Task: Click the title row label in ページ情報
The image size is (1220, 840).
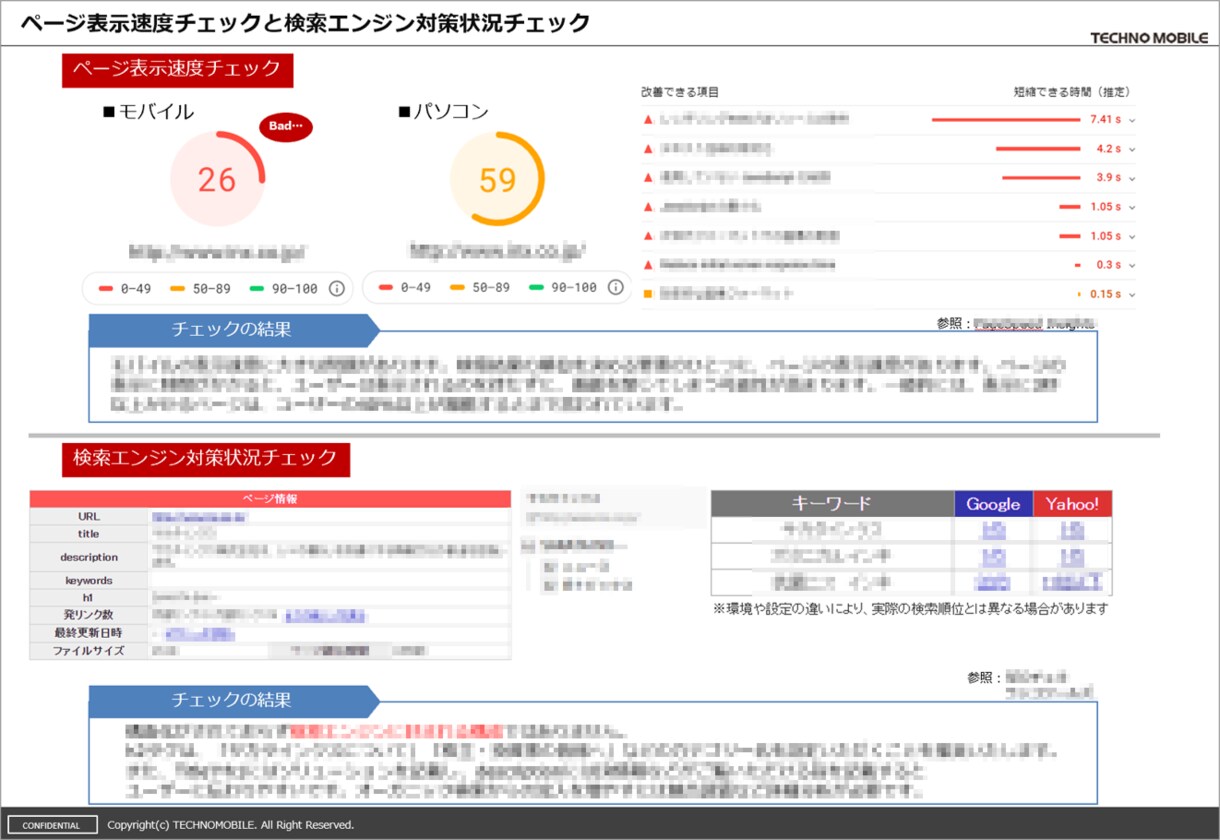Action: coord(89,534)
